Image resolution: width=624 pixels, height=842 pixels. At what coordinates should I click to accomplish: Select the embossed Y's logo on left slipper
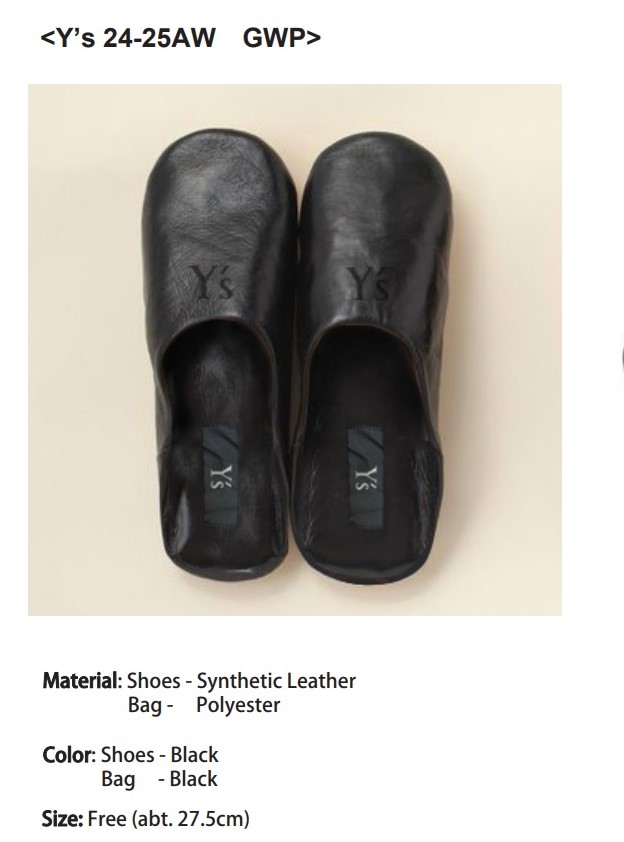click(x=211, y=282)
